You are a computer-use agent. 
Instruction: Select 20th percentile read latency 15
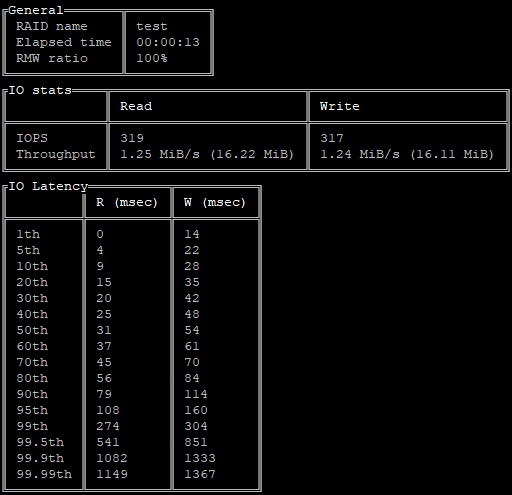coord(104,282)
